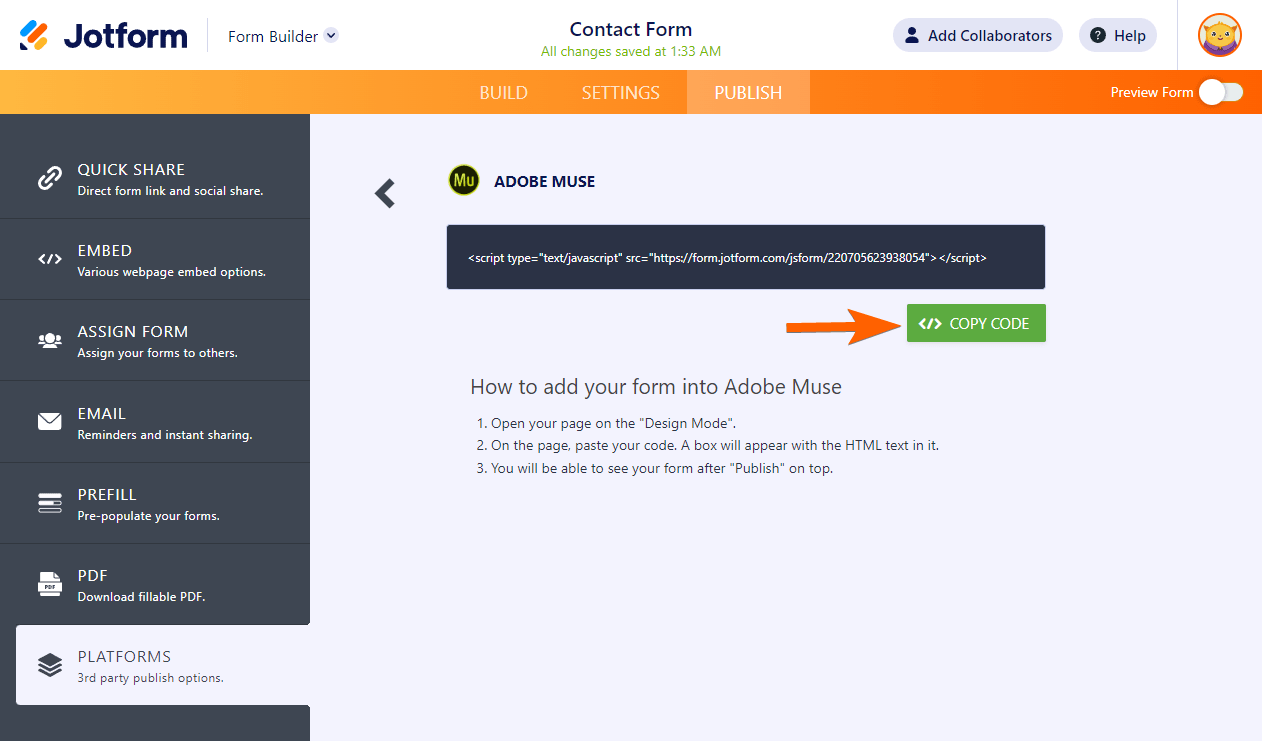
Task: Go back using the left chevron
Action: (385, 193)
